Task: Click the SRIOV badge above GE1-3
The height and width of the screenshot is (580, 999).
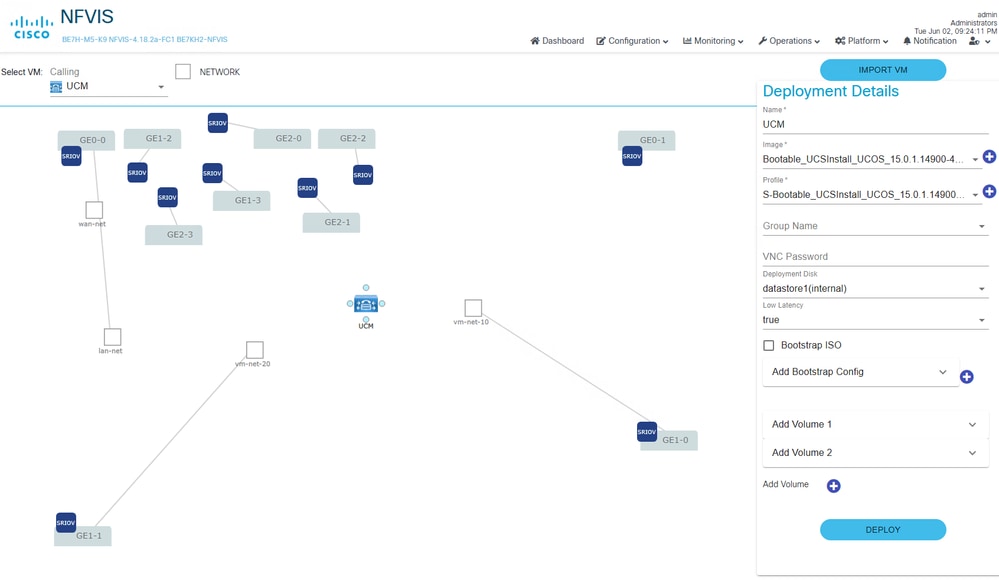Action: tap(212, 173)
